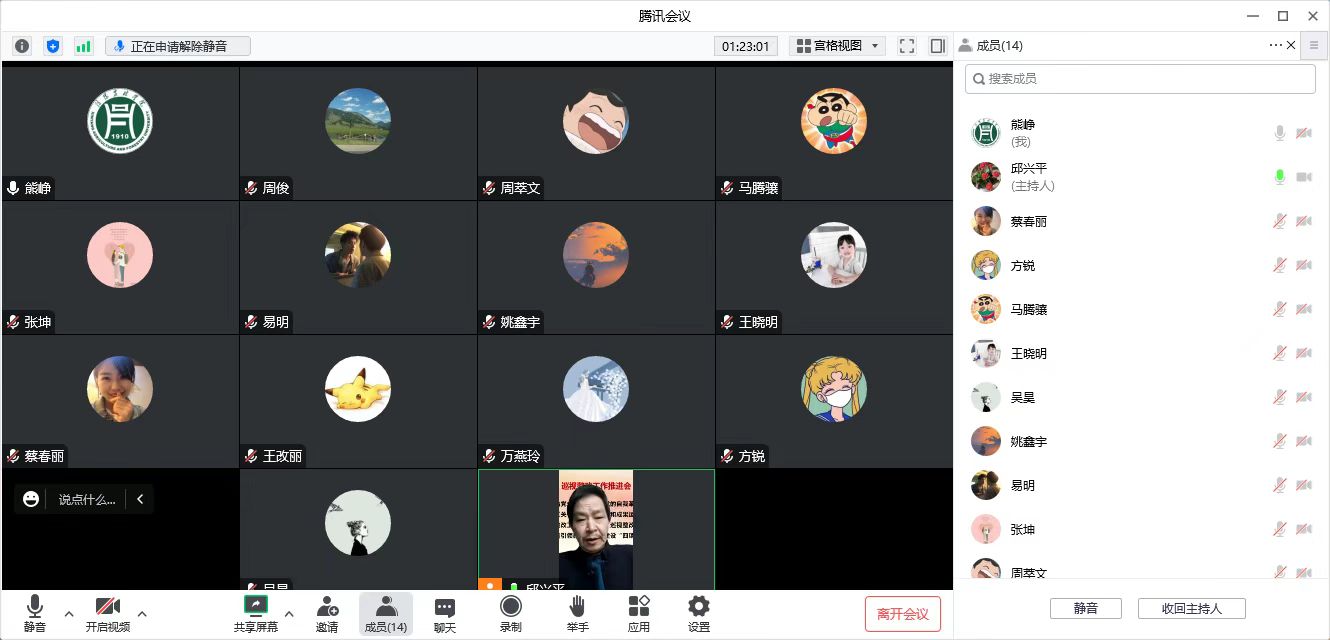This screenshot has height=640, width=1330.
Task: Raise hand with the 举手 icon
Action: (577, 613)
